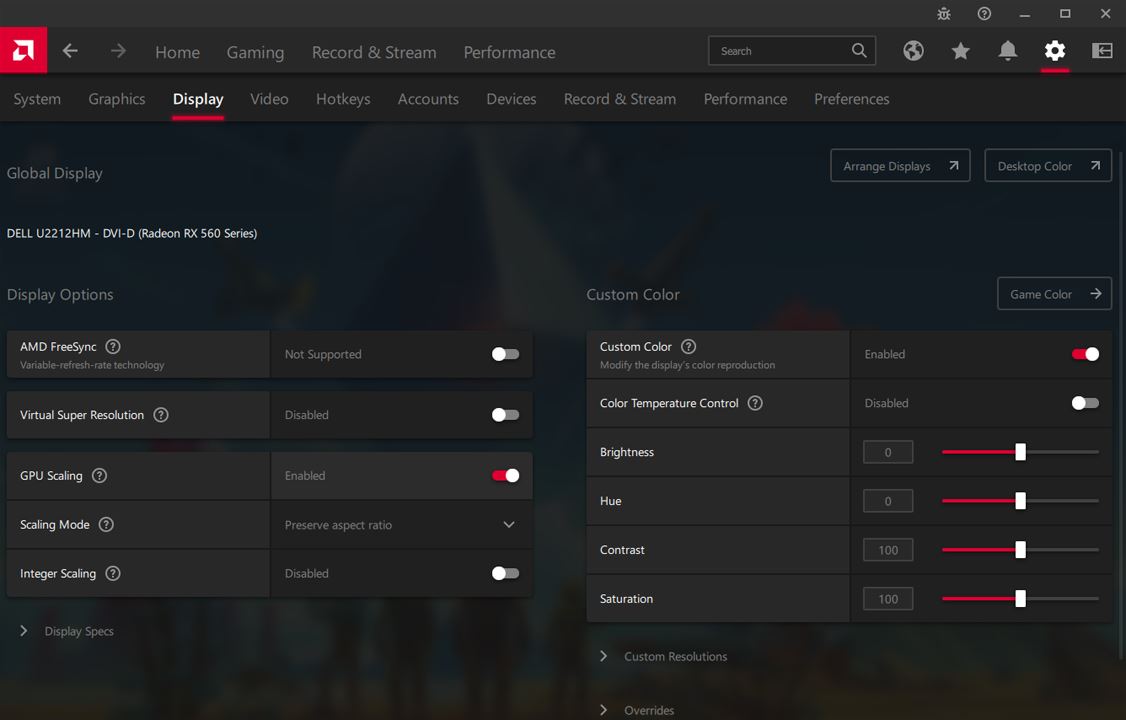Click the settings gear icon

pos(1055,51)
